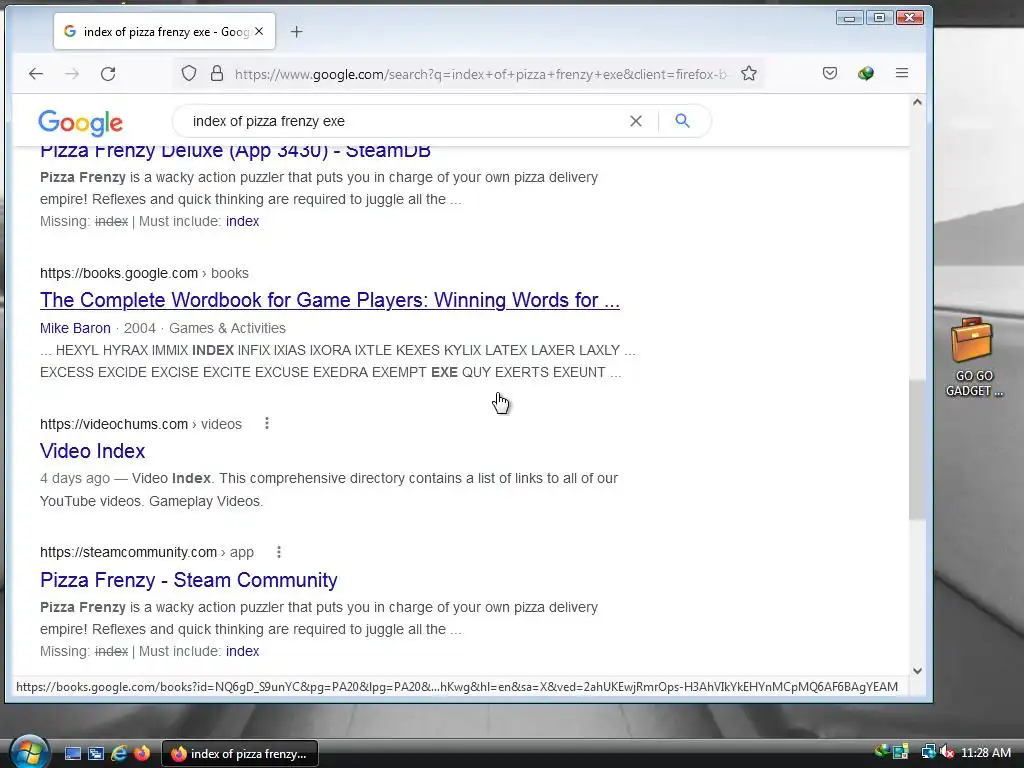Click the https://videochums.com › videos breadcrumb
Image resolution: width=1024 pixels, height=768 pixels.
tap(140, 424)
